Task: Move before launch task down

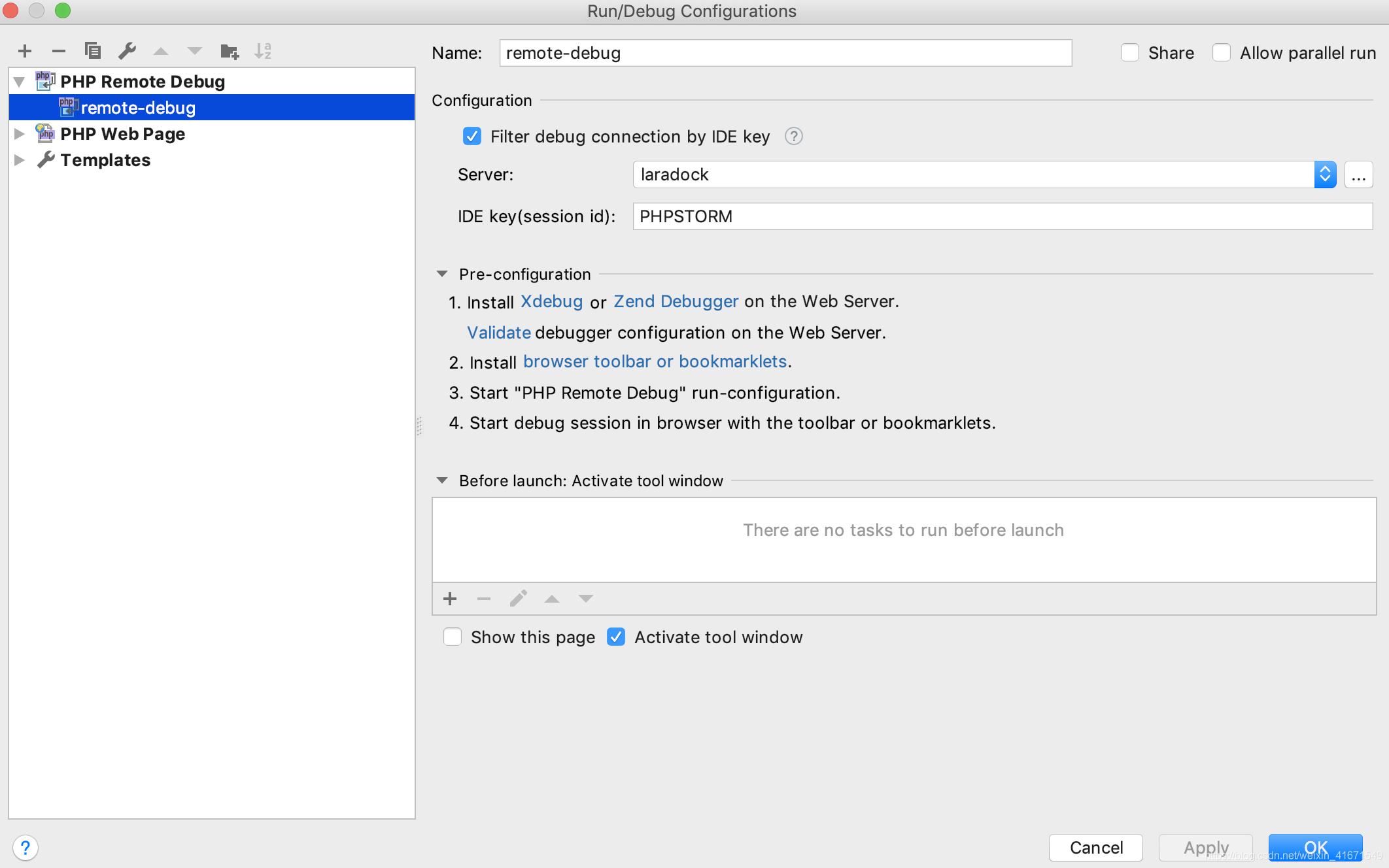Action: click(x=586, y=599)
